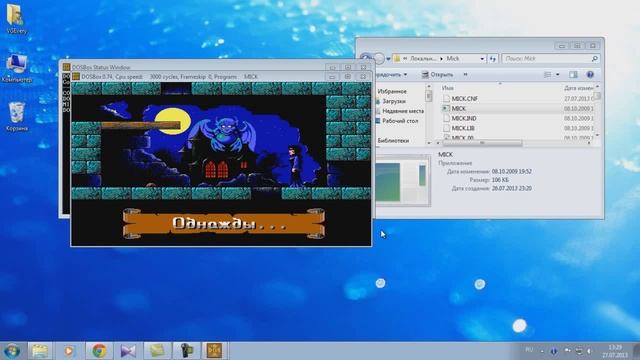Click the network tray icon
This screenshot has height=360, width=640.
[579, 351]
